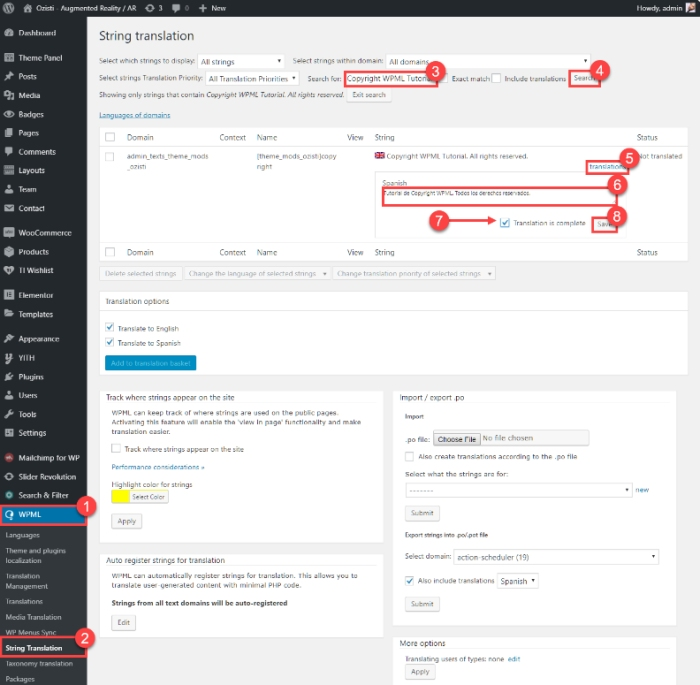Image resolution: width=700 pixels, height=685 pixels.
Task: Open the Languages of domains link
Action: pyautogui.click(x=134, y=115)
